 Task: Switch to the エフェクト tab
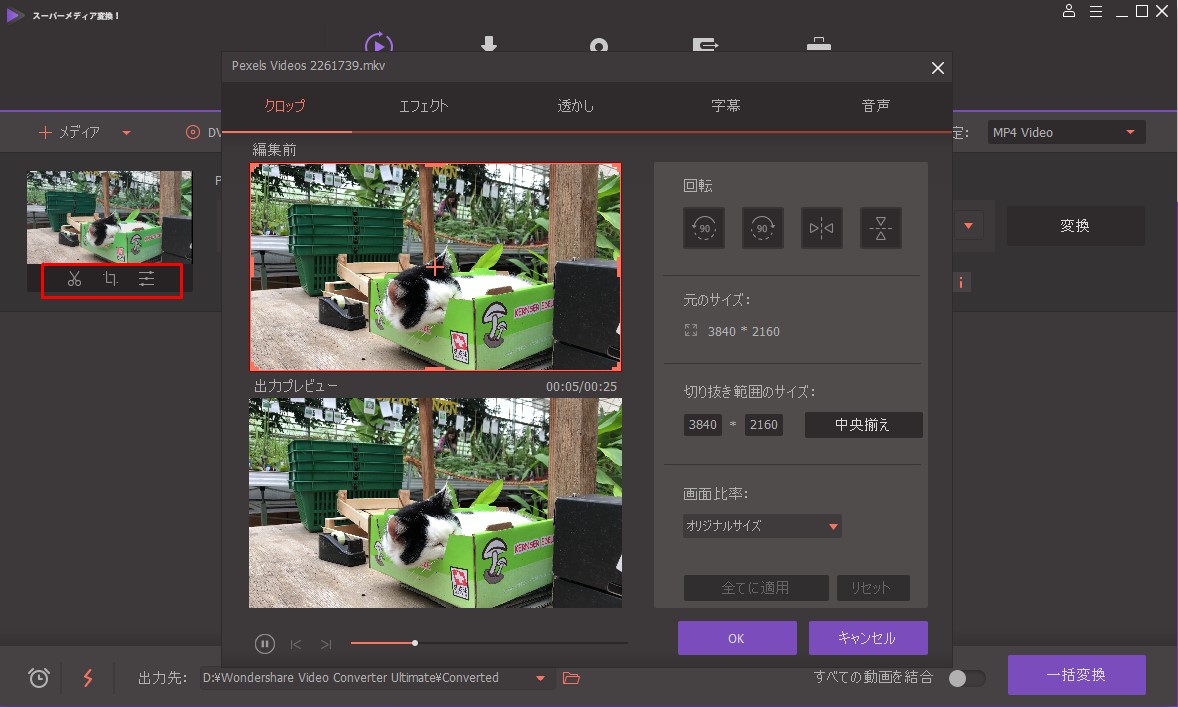tap(423, 106)
